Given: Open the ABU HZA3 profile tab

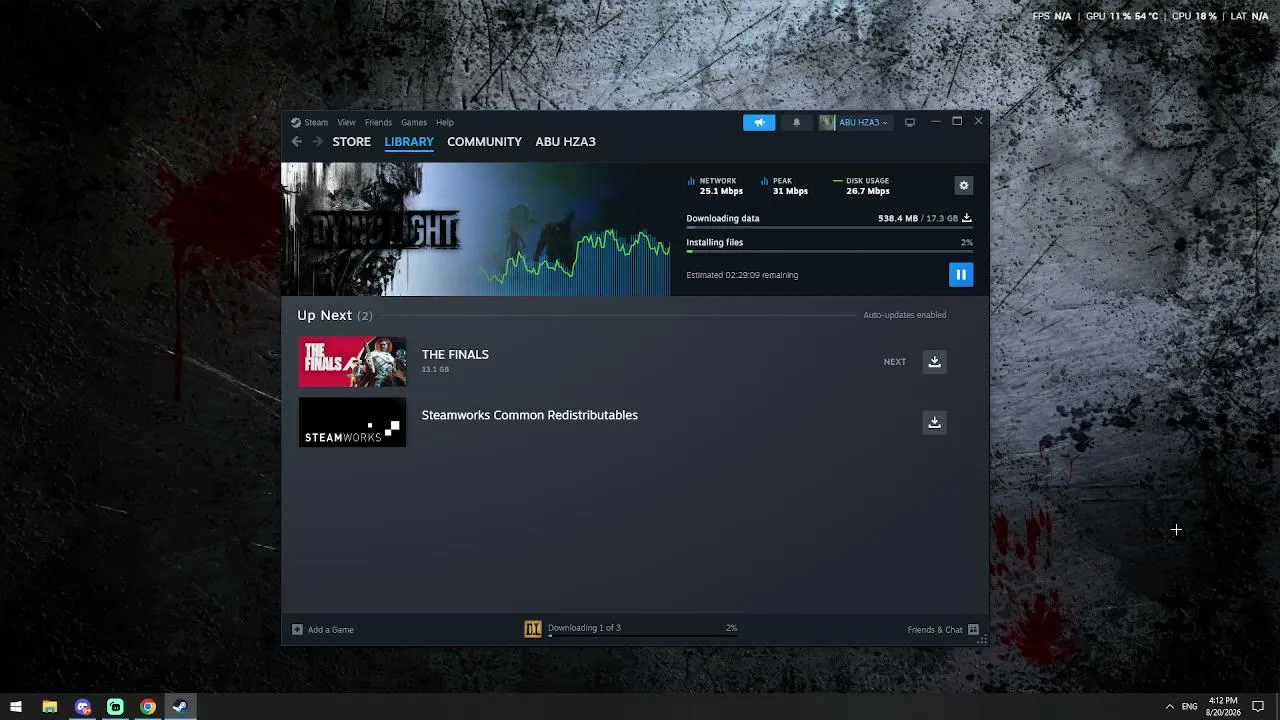Looking at the screenshot, I should pyautogui.click(x=566, y=142).
